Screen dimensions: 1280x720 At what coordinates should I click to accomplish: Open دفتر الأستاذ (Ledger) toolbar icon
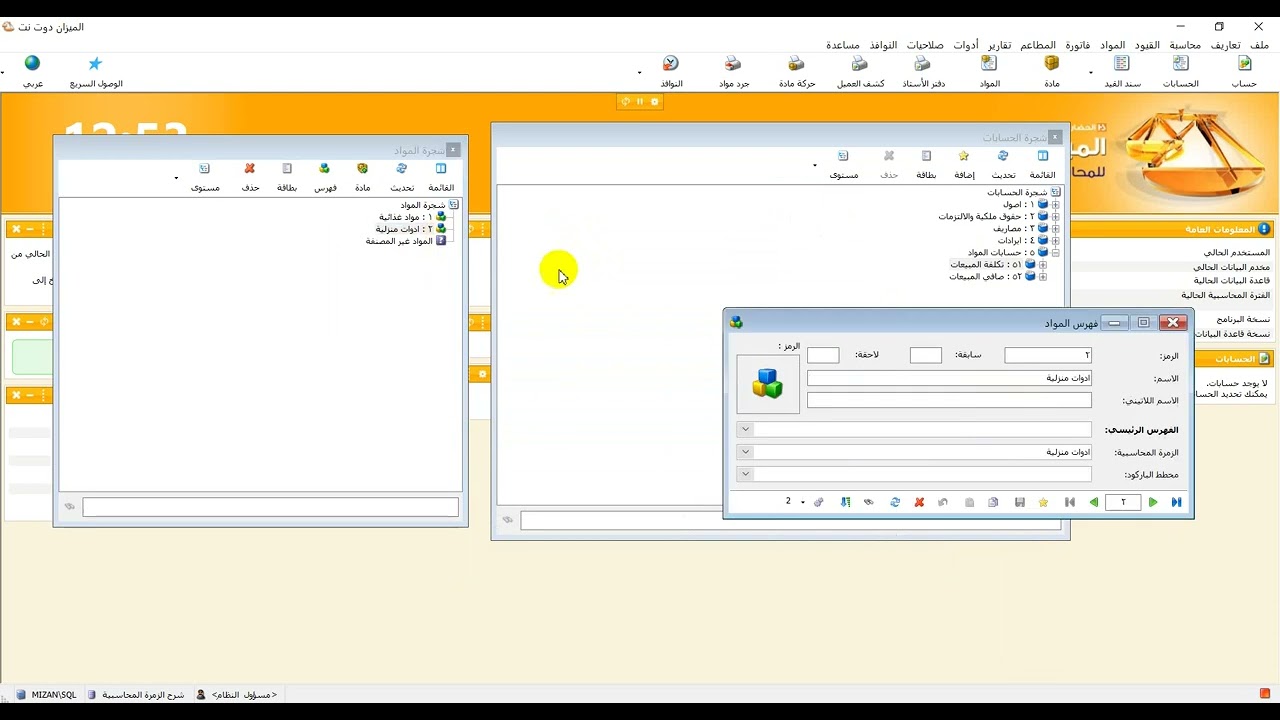[923, 72]
